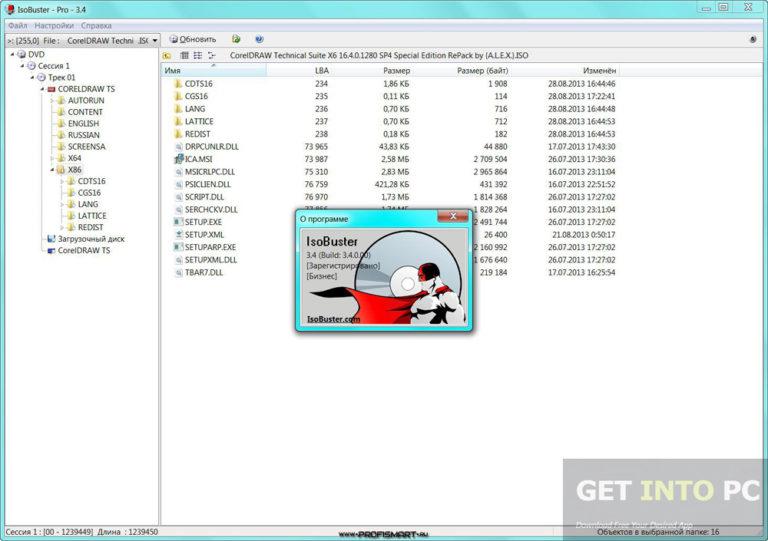768x541 pixels.
Task: Click the CDTS16 folder icon in file list
Action: [178, 84]
